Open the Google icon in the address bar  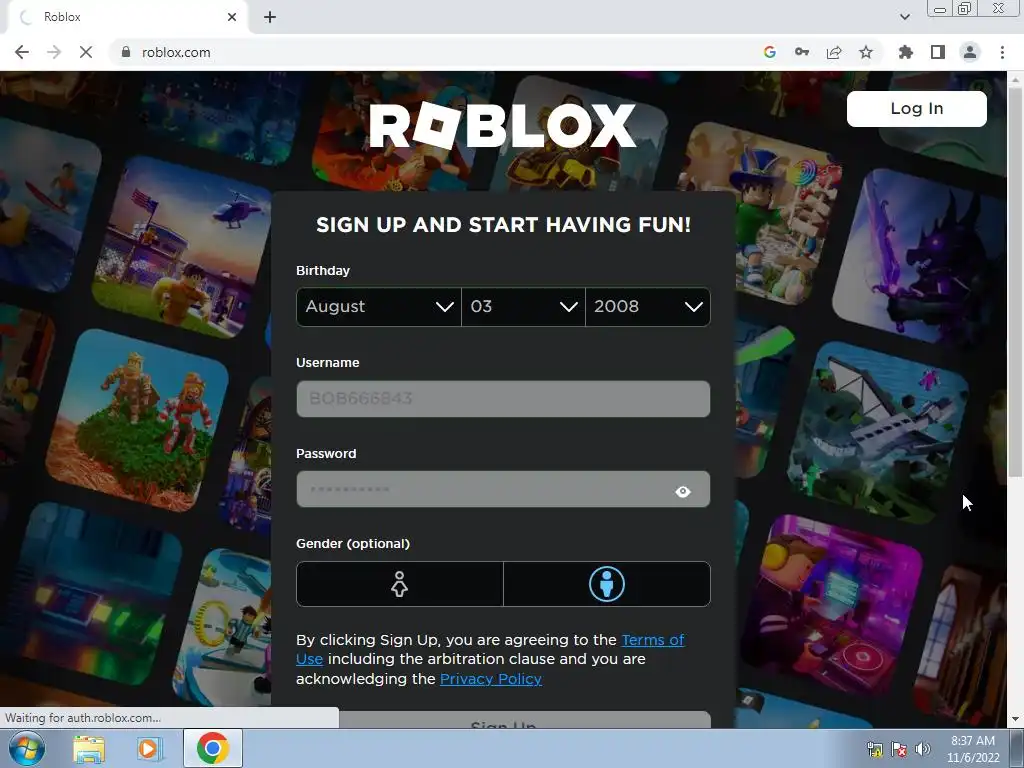pos(770,52)
